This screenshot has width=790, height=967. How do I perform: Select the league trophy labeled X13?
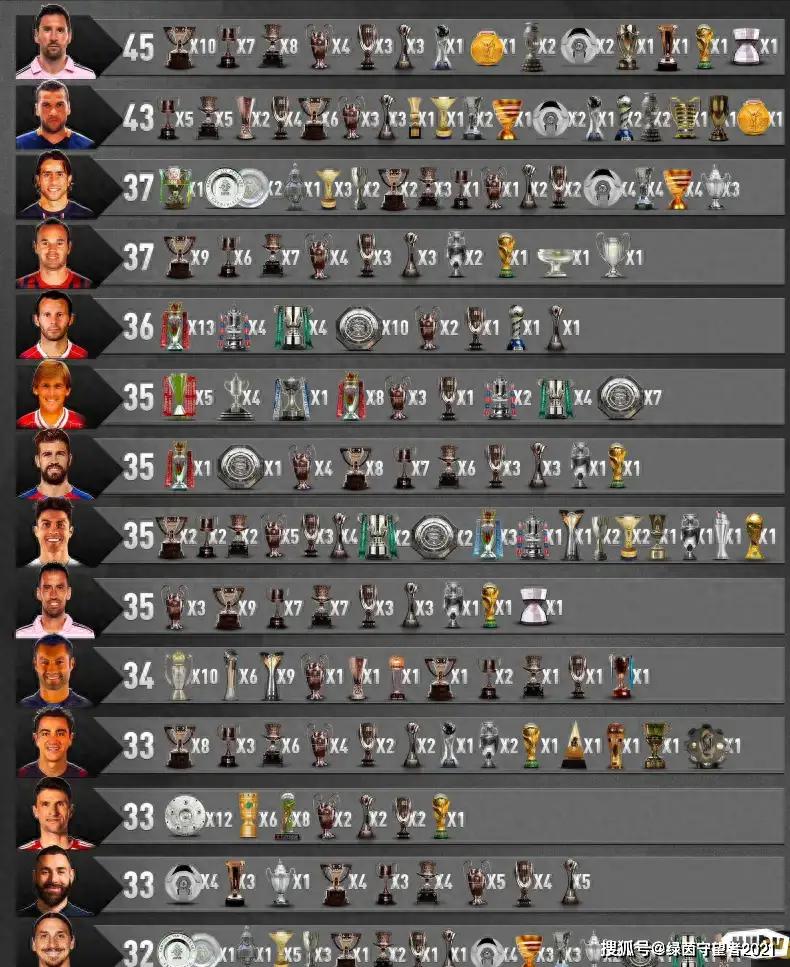click(175, 327)
